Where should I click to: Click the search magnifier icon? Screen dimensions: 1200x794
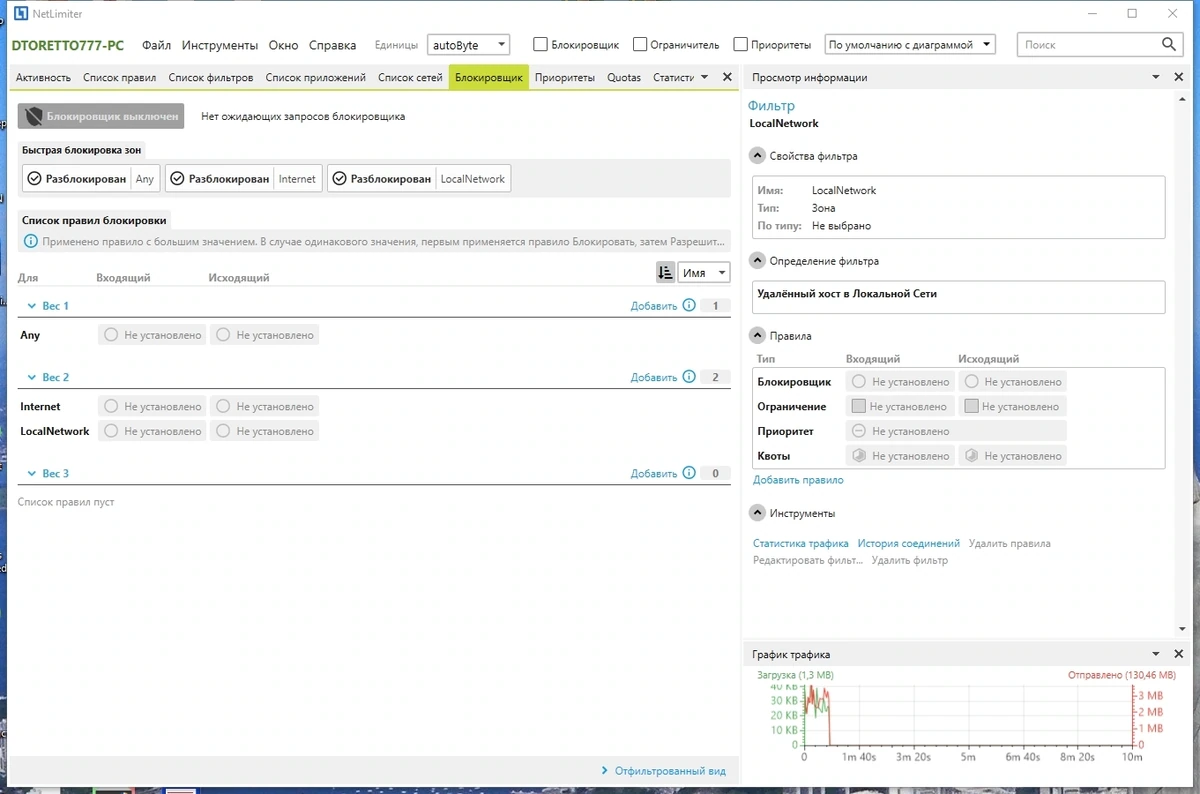tap(1170, 45)
